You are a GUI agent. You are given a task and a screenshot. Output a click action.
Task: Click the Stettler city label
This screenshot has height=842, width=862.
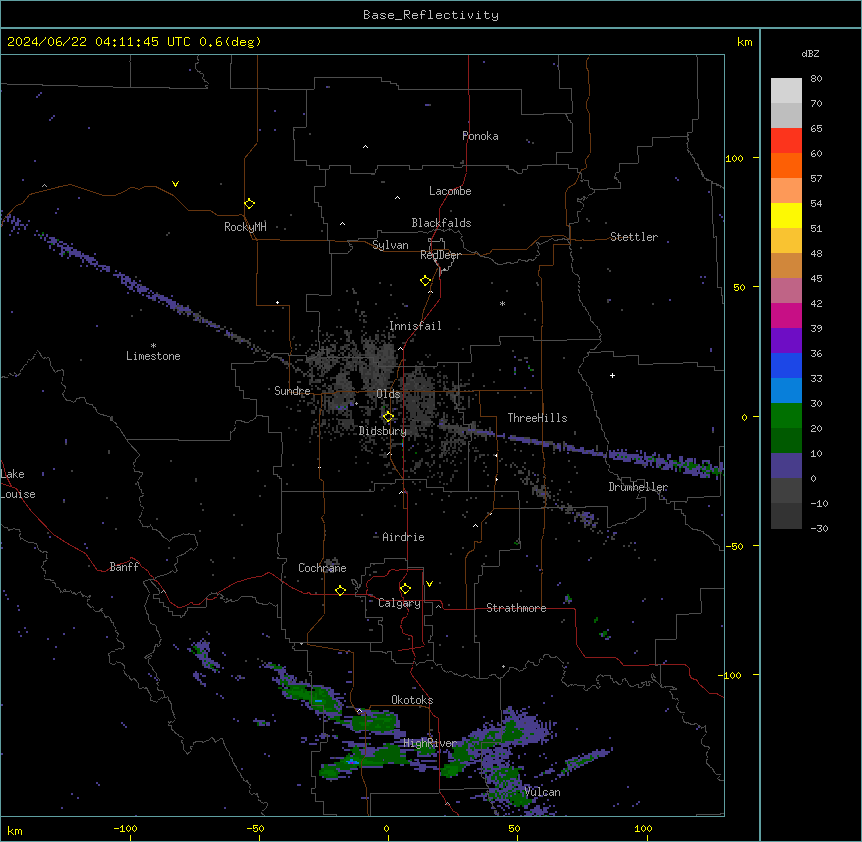pyautogui.click(x=634, y=237)
